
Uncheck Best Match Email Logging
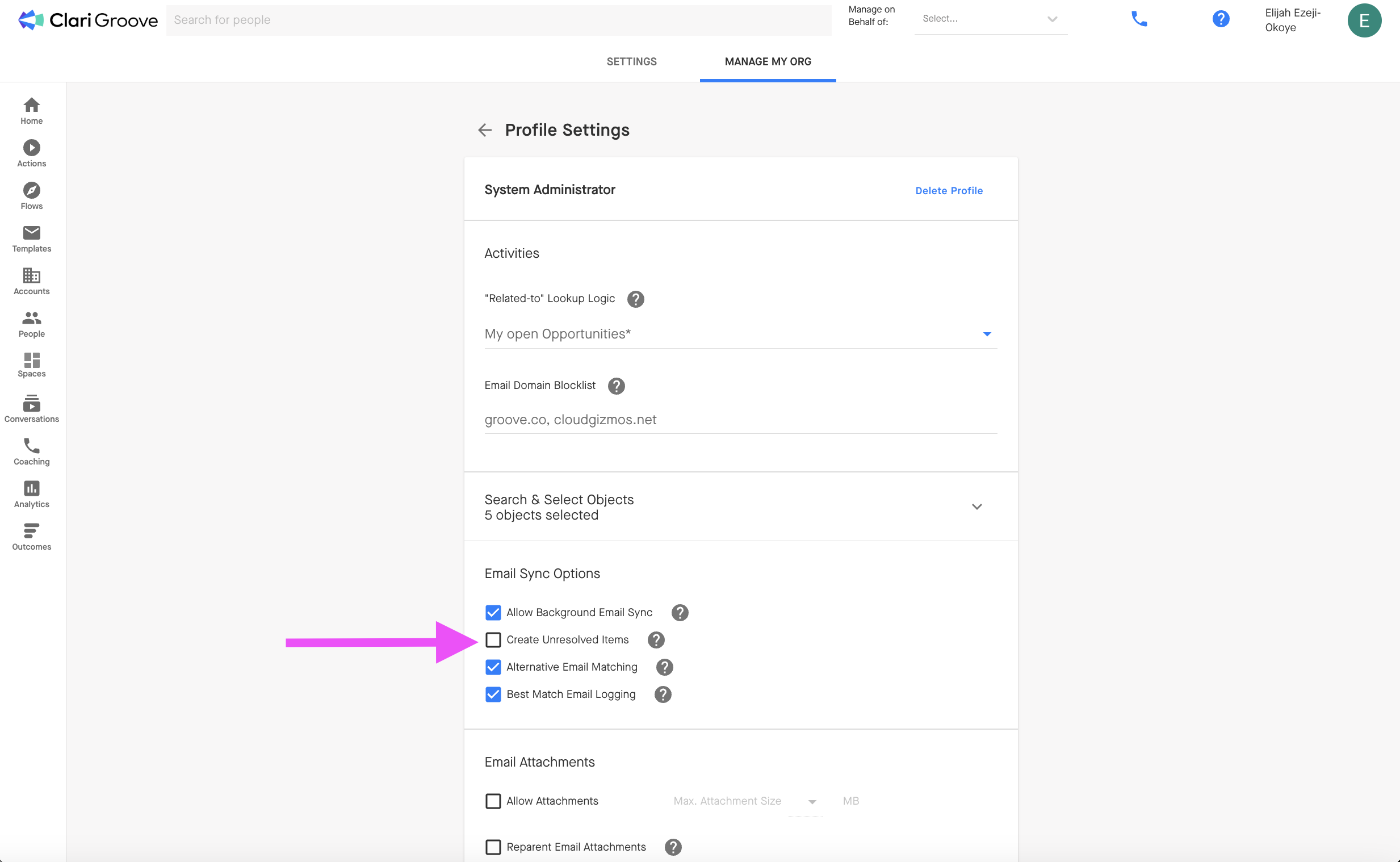(493, 695)
